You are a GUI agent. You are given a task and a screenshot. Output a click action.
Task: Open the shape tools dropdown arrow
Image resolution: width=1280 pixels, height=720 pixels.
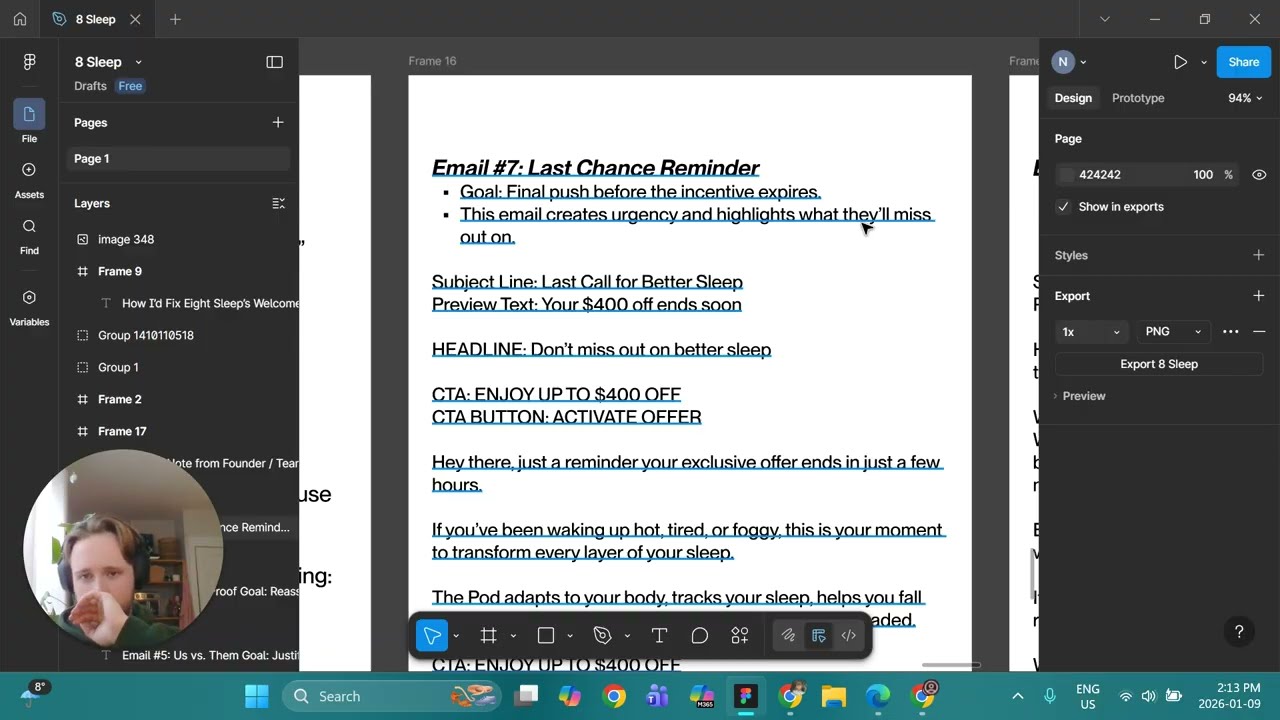(x=570, y=636)
